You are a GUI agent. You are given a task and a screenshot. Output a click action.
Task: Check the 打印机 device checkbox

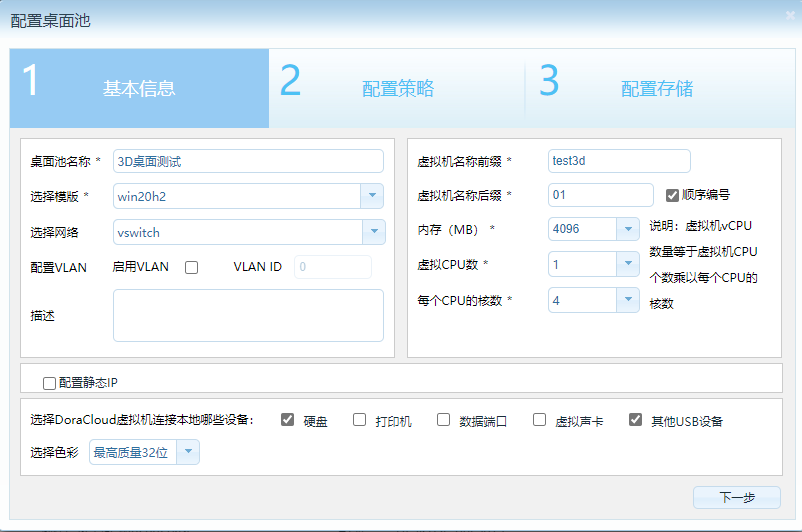pyautogui.click(x=360, y=420)
